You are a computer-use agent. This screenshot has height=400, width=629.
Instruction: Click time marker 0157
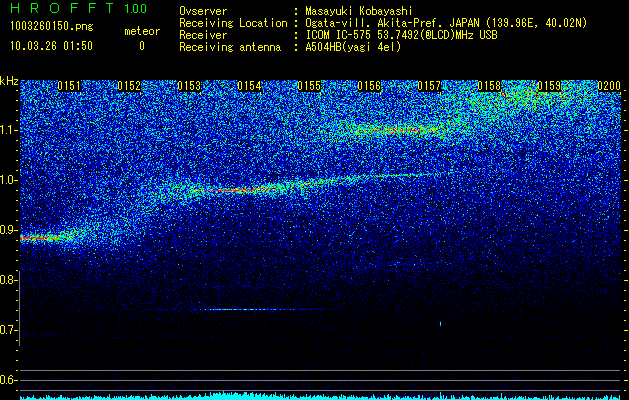click(x=429, y=86)
